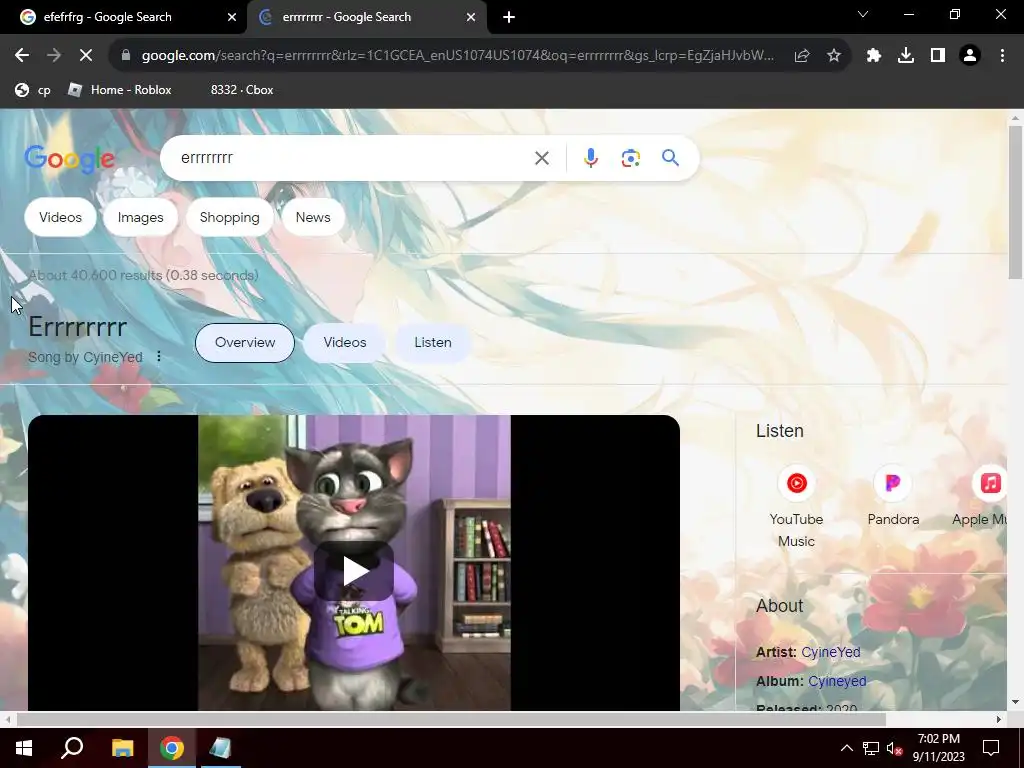Open File Explorer from the taskbar

[122, 748]
